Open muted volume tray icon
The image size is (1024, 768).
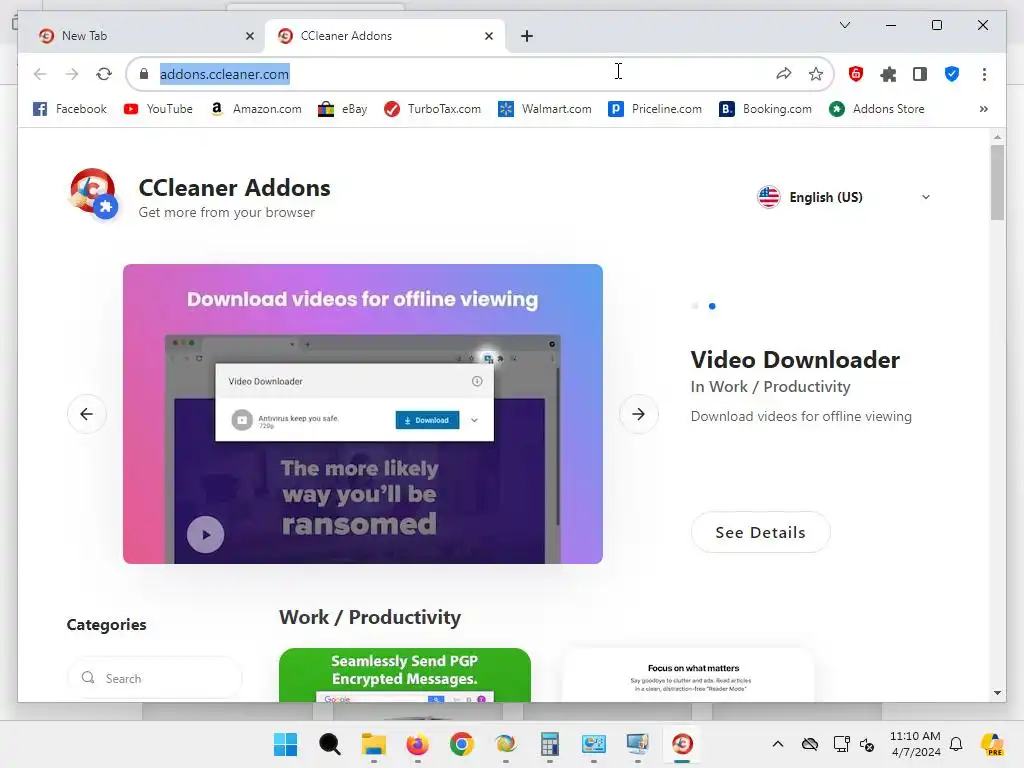click(x=867, y=744)
